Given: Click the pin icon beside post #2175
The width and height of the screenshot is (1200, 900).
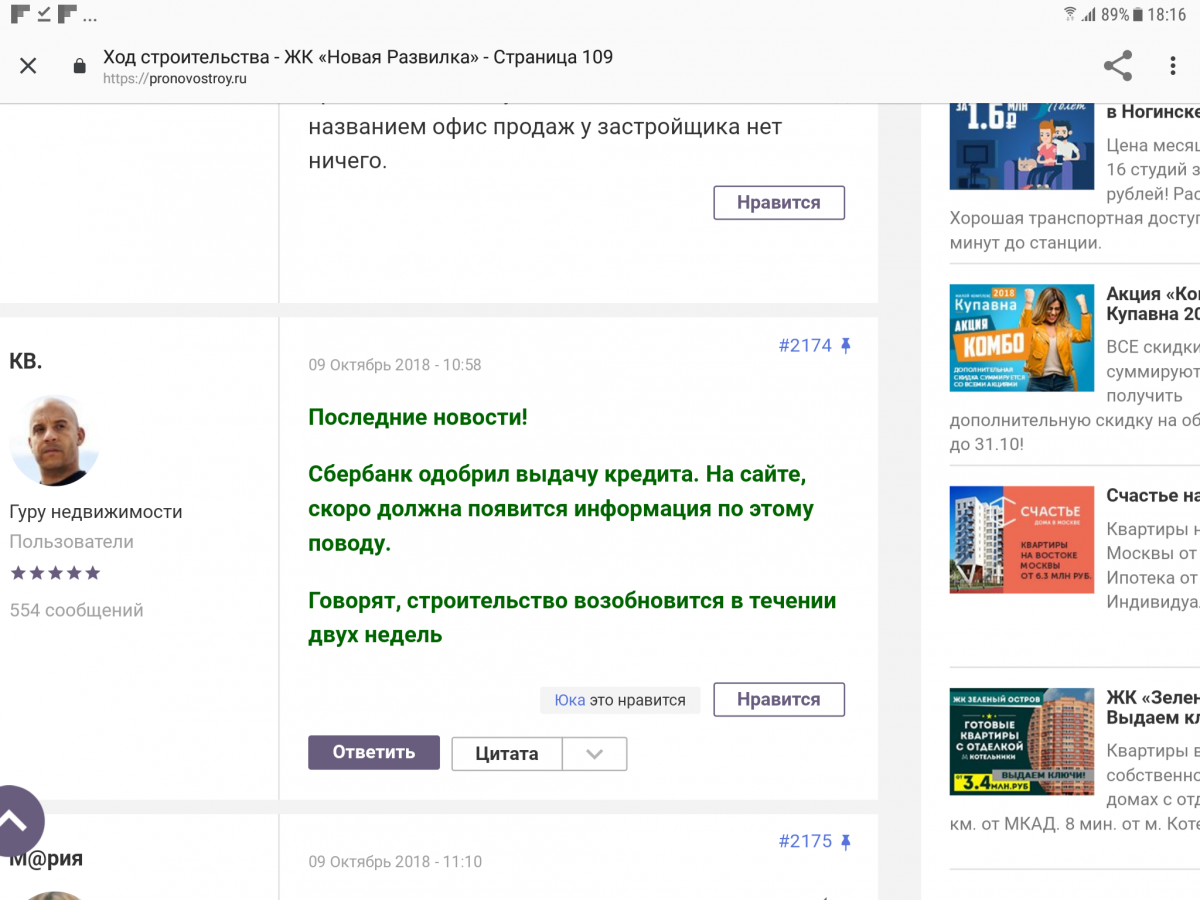Looking at the screenshot, I should [845, 842].
